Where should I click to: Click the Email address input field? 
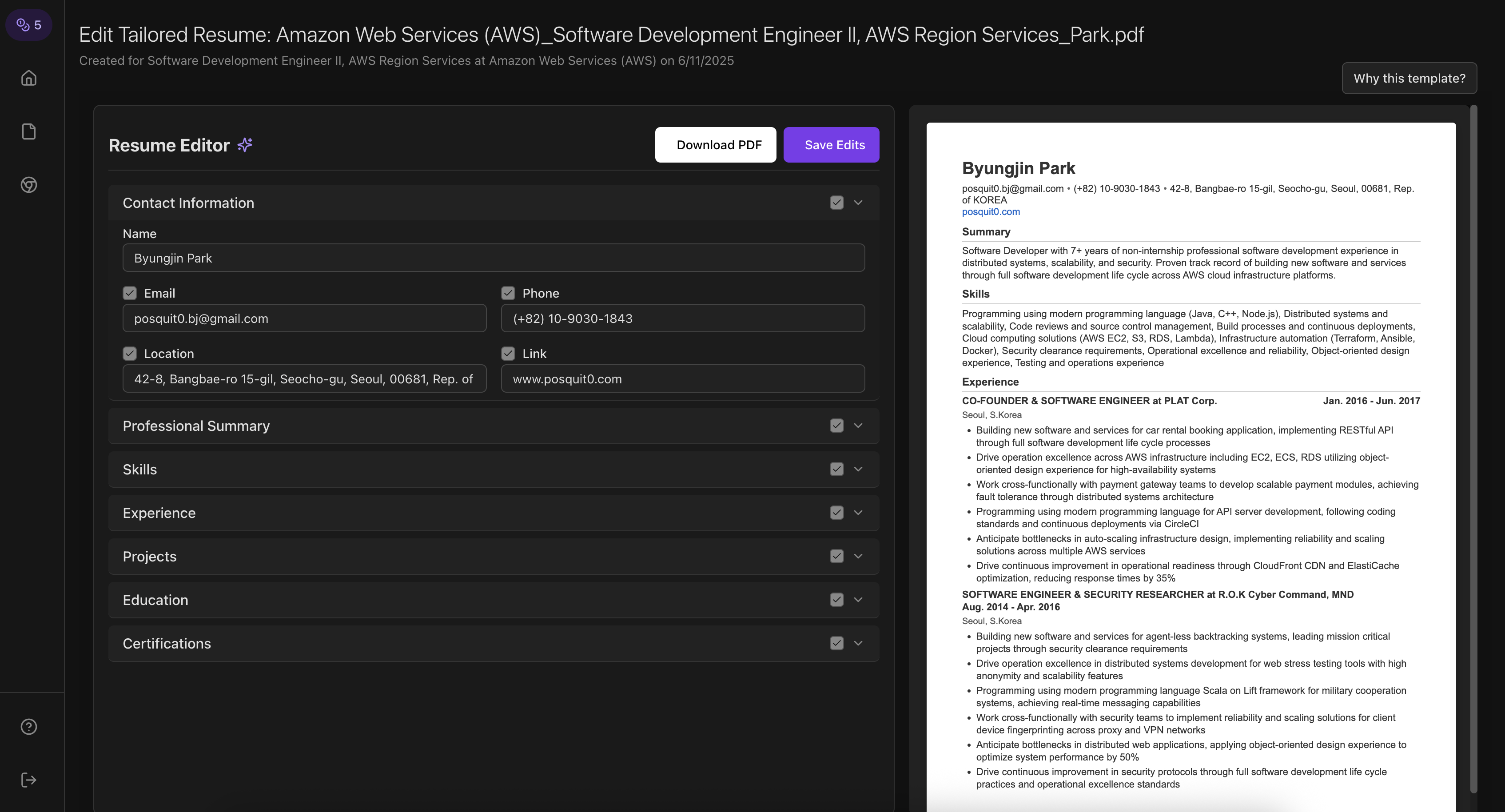tap(304, 318)
